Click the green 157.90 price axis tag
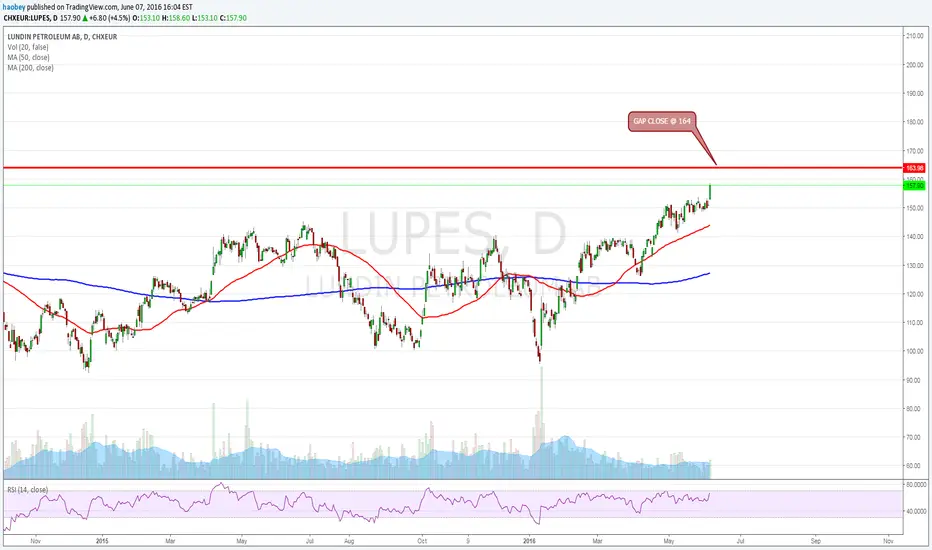Image resolution: width=932 pixels, height=550 pixels. tap(914, 186)
